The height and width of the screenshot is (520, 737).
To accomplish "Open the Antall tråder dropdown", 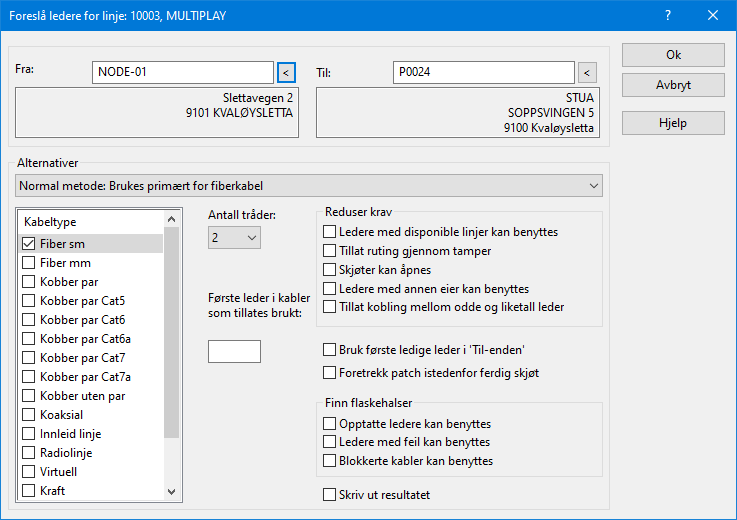I will click(234, 237).
